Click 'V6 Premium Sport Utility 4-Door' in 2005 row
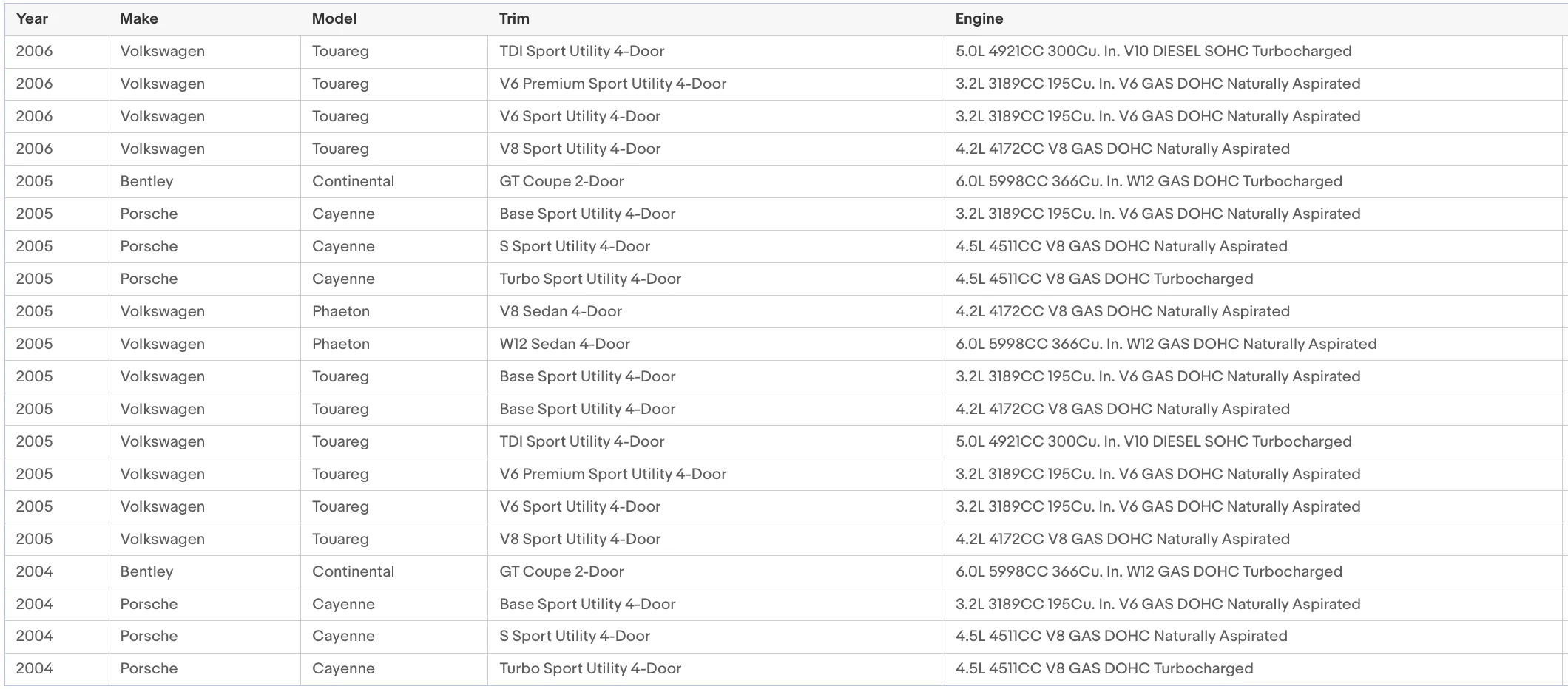Image resolution: width=1568 pixels, height=689 pixels. (613, 474)
